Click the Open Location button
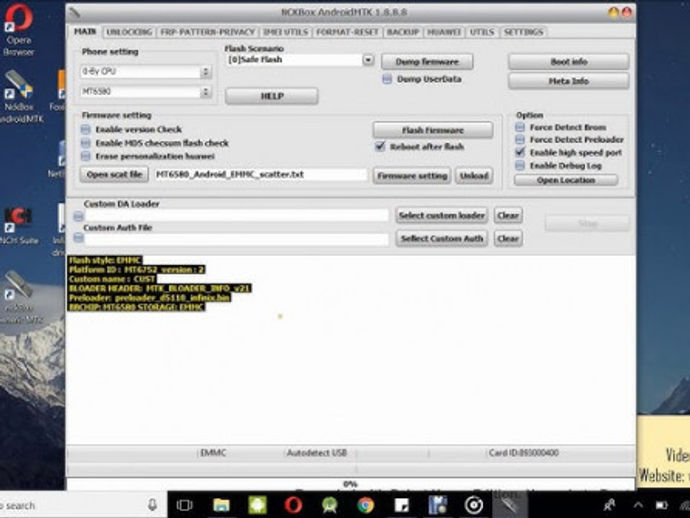Screen dimensions: 690x518 (566, 180)
